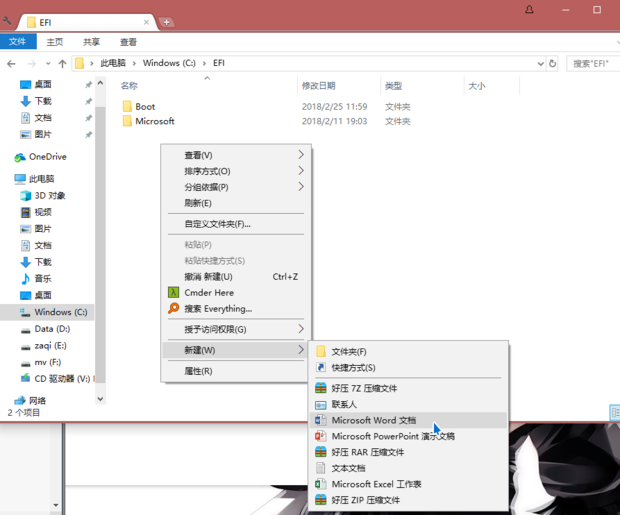Expand the 查看(V) submenu

(x=236, y=155)
